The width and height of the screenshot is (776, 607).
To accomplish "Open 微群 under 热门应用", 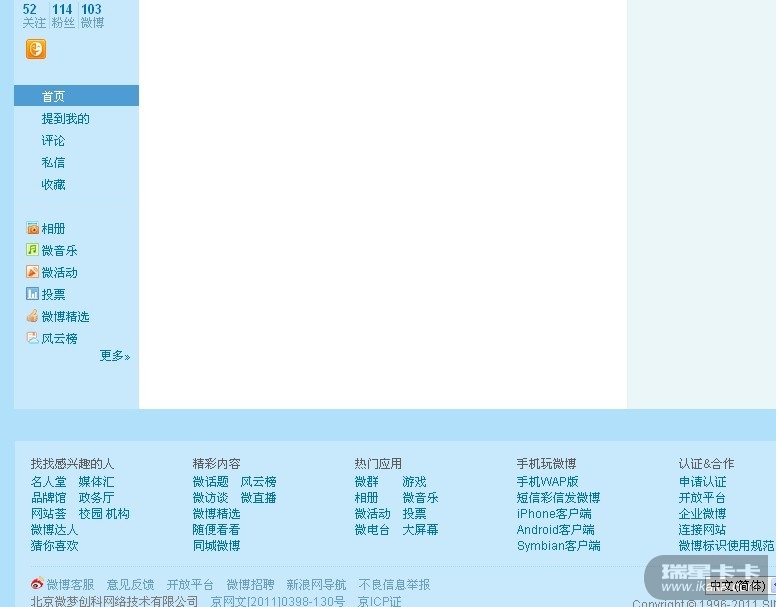I will coord(367,481).
